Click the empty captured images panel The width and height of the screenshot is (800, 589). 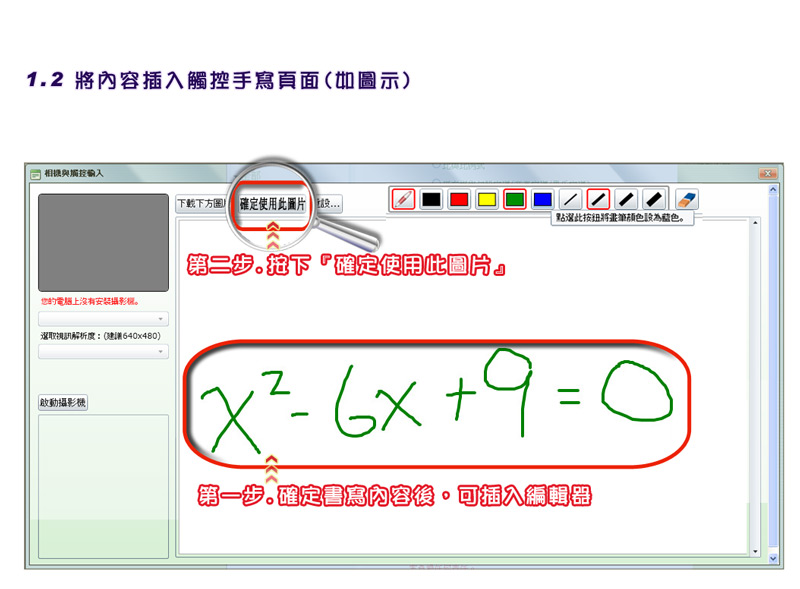click(x=103, y=486)
